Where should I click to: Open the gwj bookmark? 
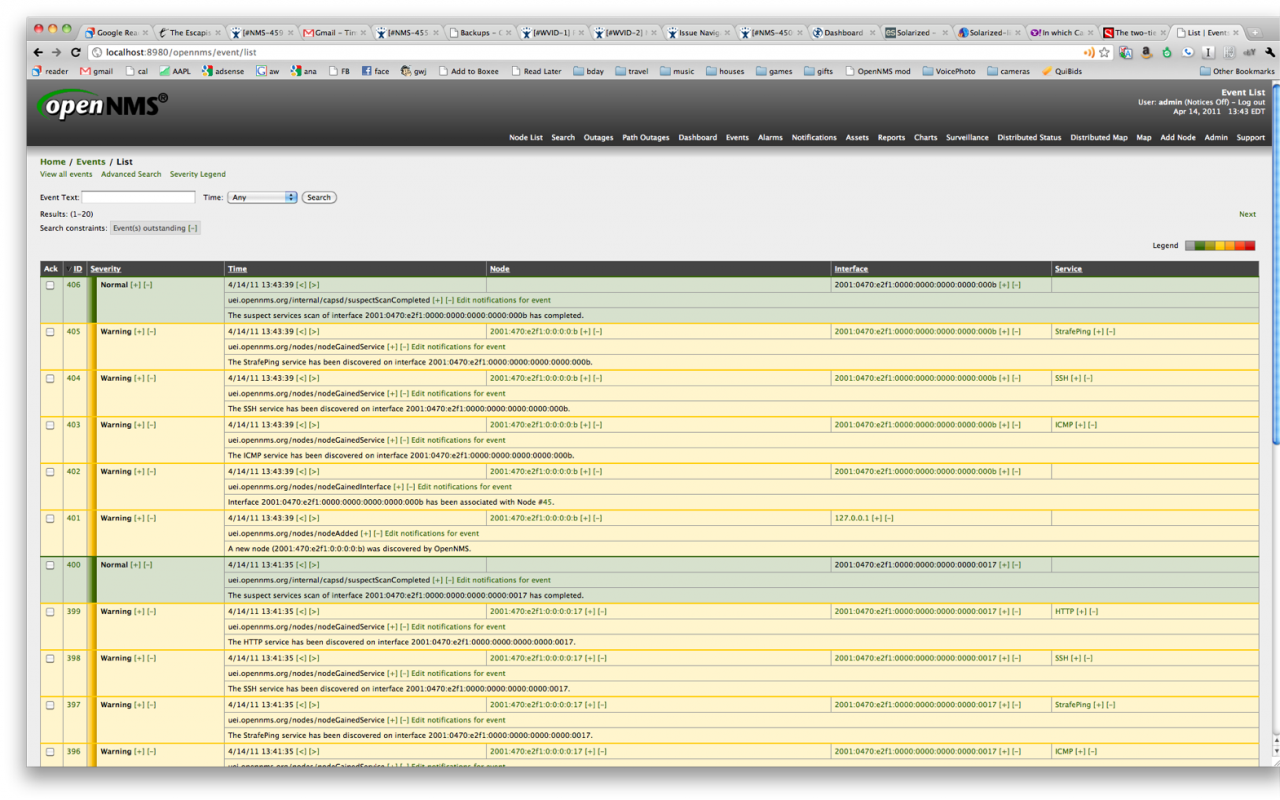(x=414, y=71)
